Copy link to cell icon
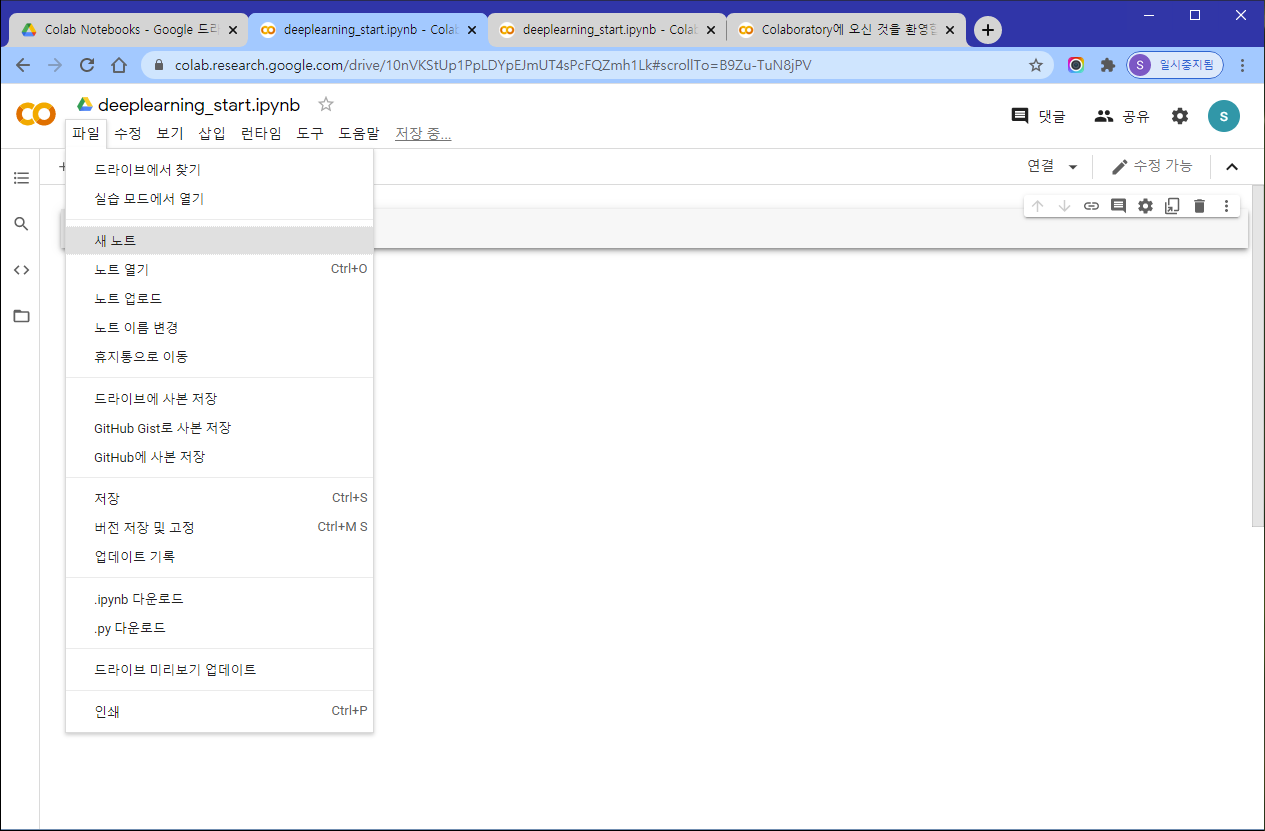1265x831 pixels. tap(1092, 206)
